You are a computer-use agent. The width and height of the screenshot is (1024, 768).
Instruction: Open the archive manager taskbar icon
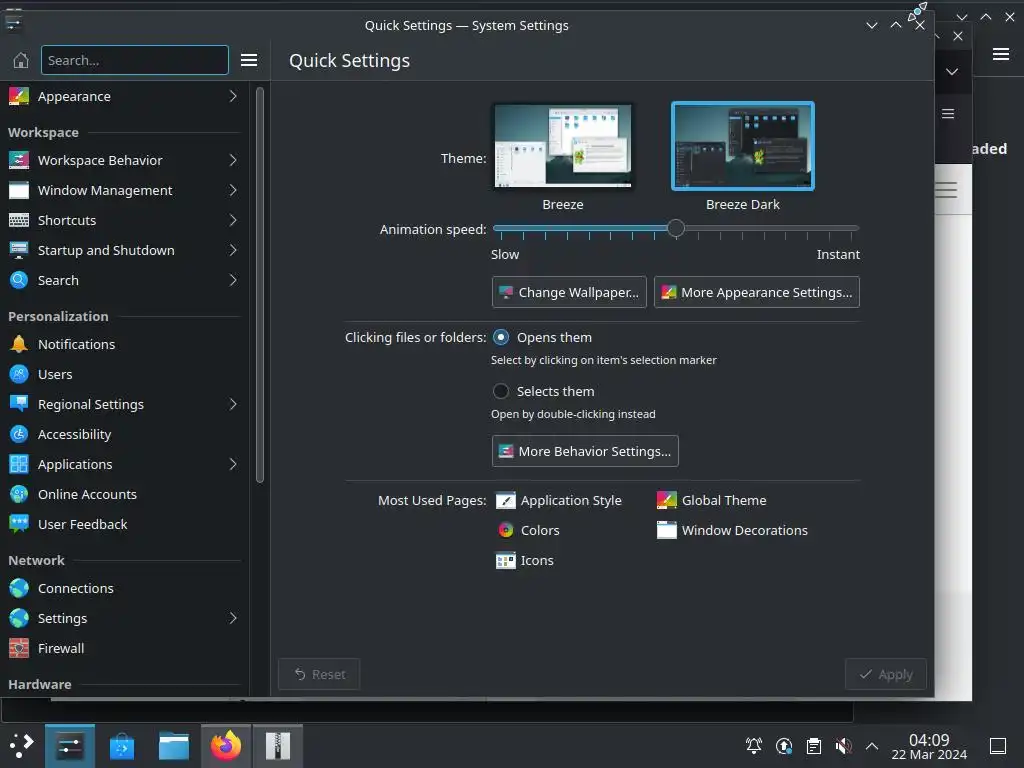coord(278,746)
